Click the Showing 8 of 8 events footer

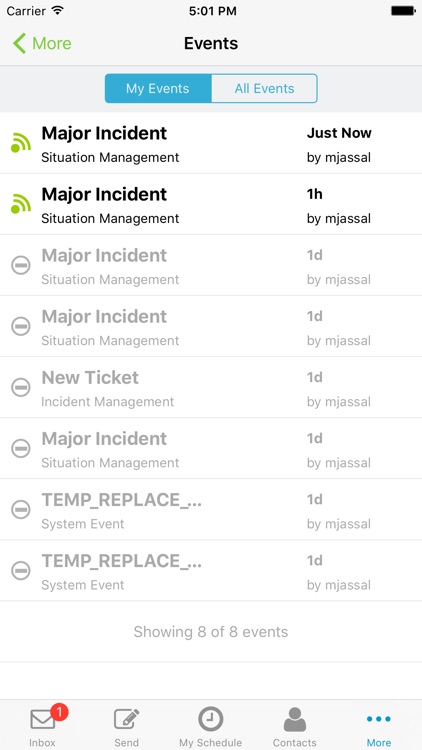pyautogui.click(x=211, y=632)
